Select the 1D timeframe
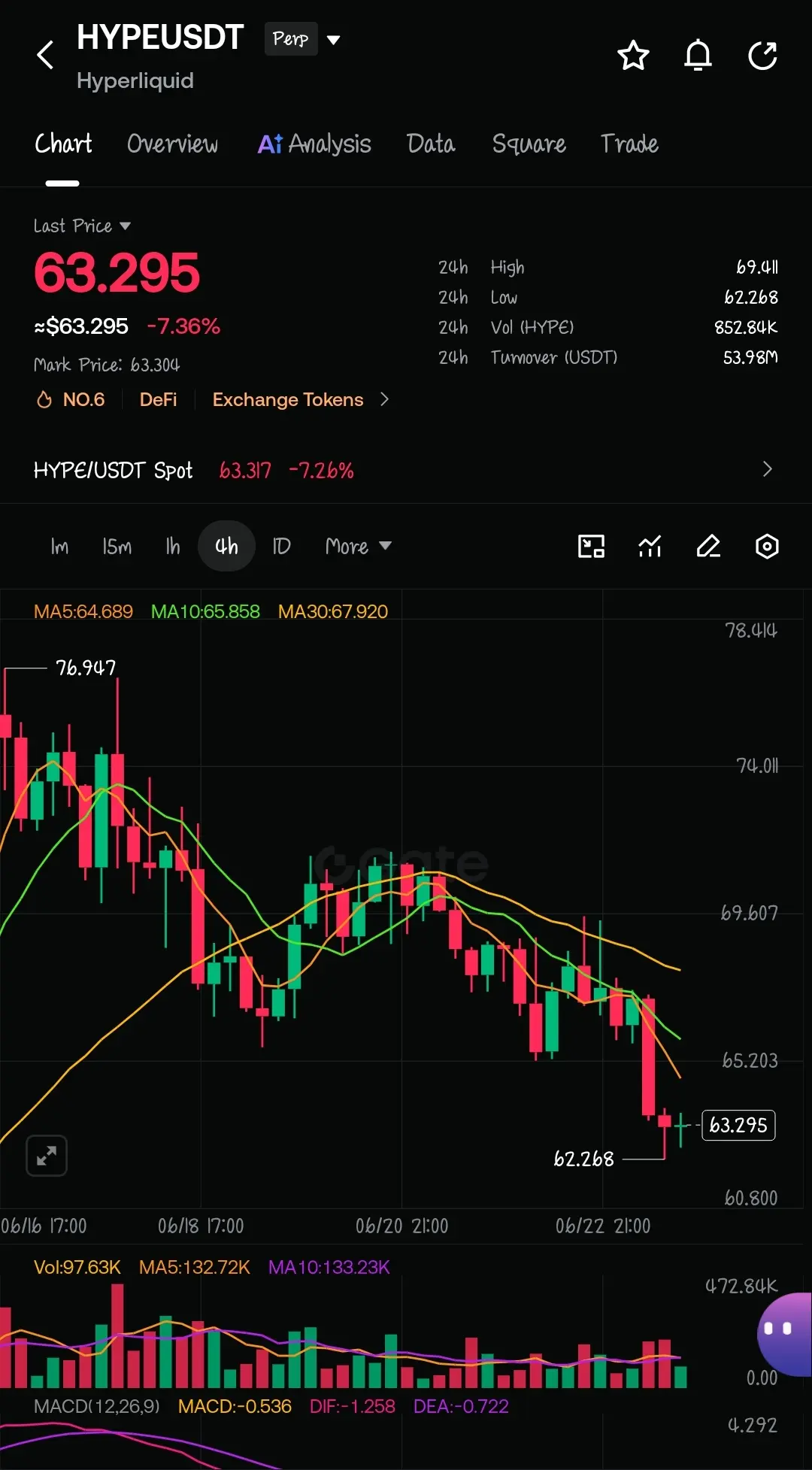The width and height of the screenshot is (812, 1470). [281, 547]
